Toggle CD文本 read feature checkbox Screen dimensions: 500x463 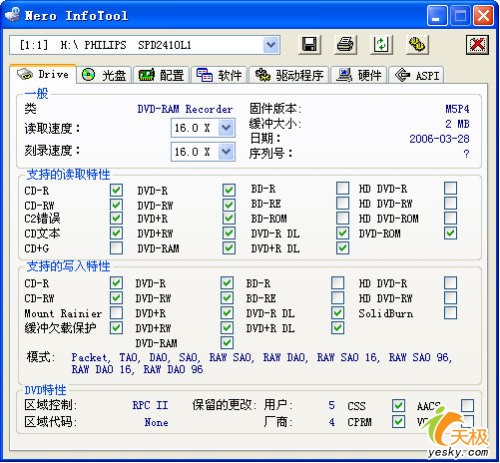116,233
